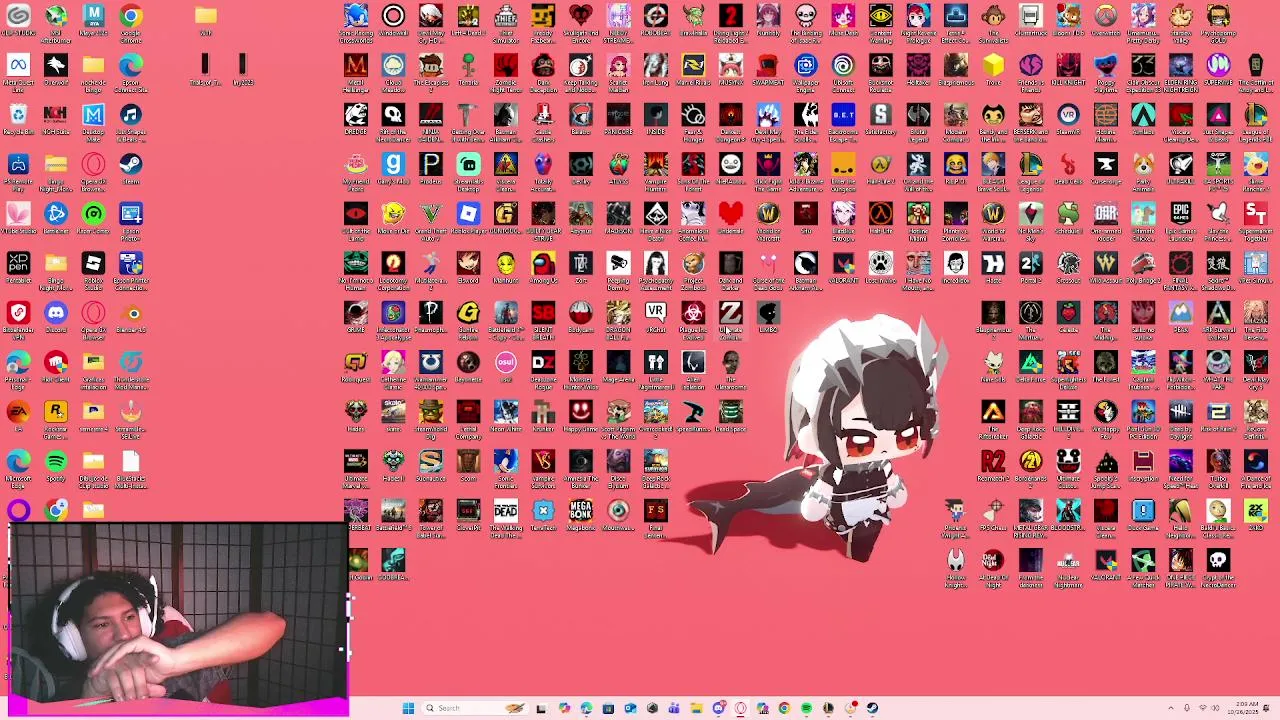Open Copilot from the taskbar
1280x720 pixels.
(x=564, y=708)
